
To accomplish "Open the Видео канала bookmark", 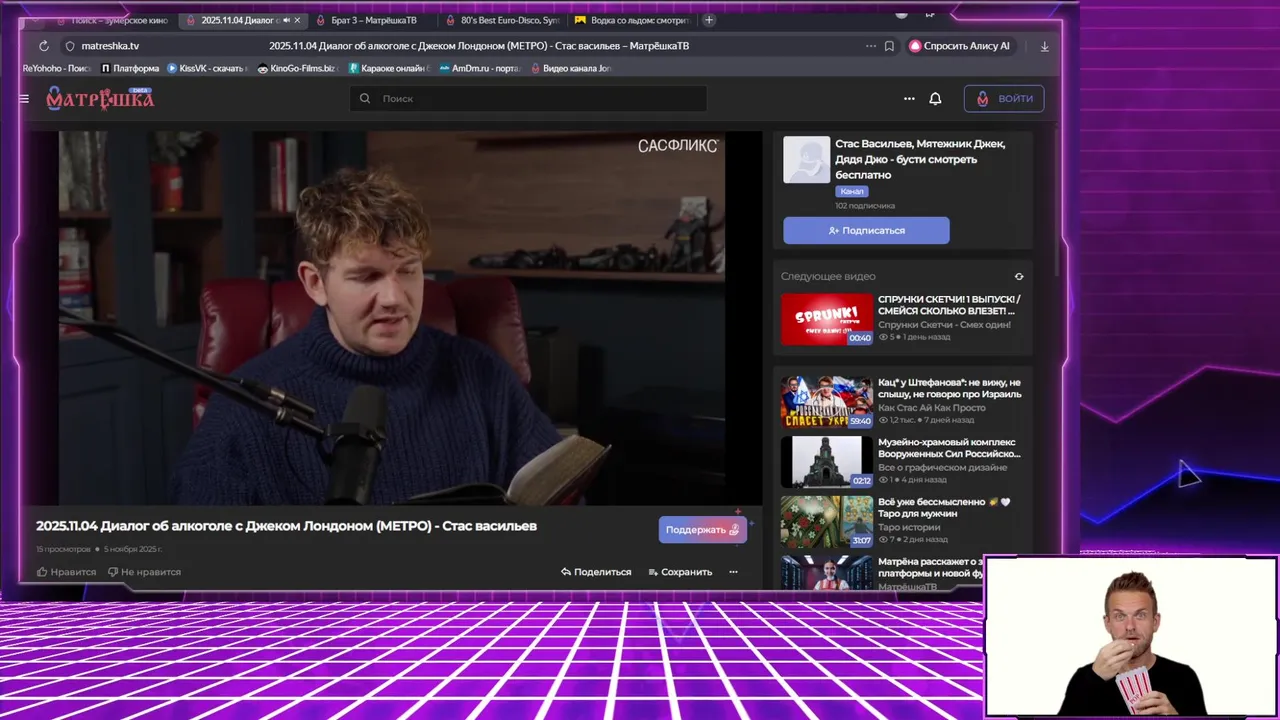I will pyautogui.click(x=570, y=68).
